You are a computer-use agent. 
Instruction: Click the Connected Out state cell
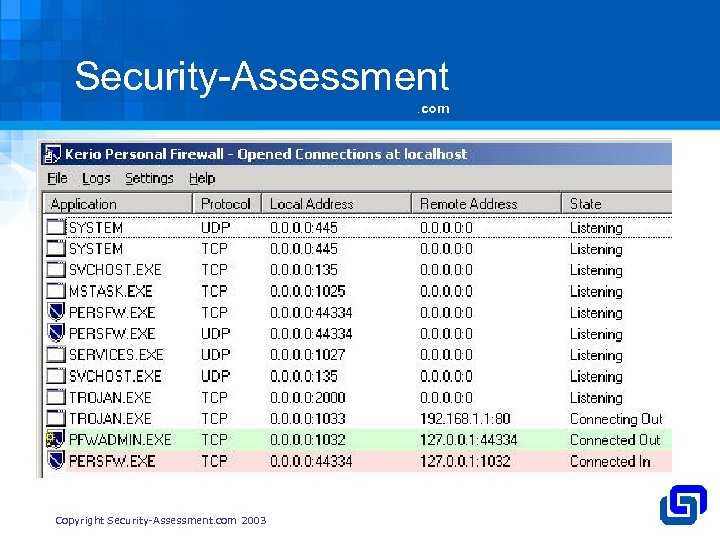point(615,440)
